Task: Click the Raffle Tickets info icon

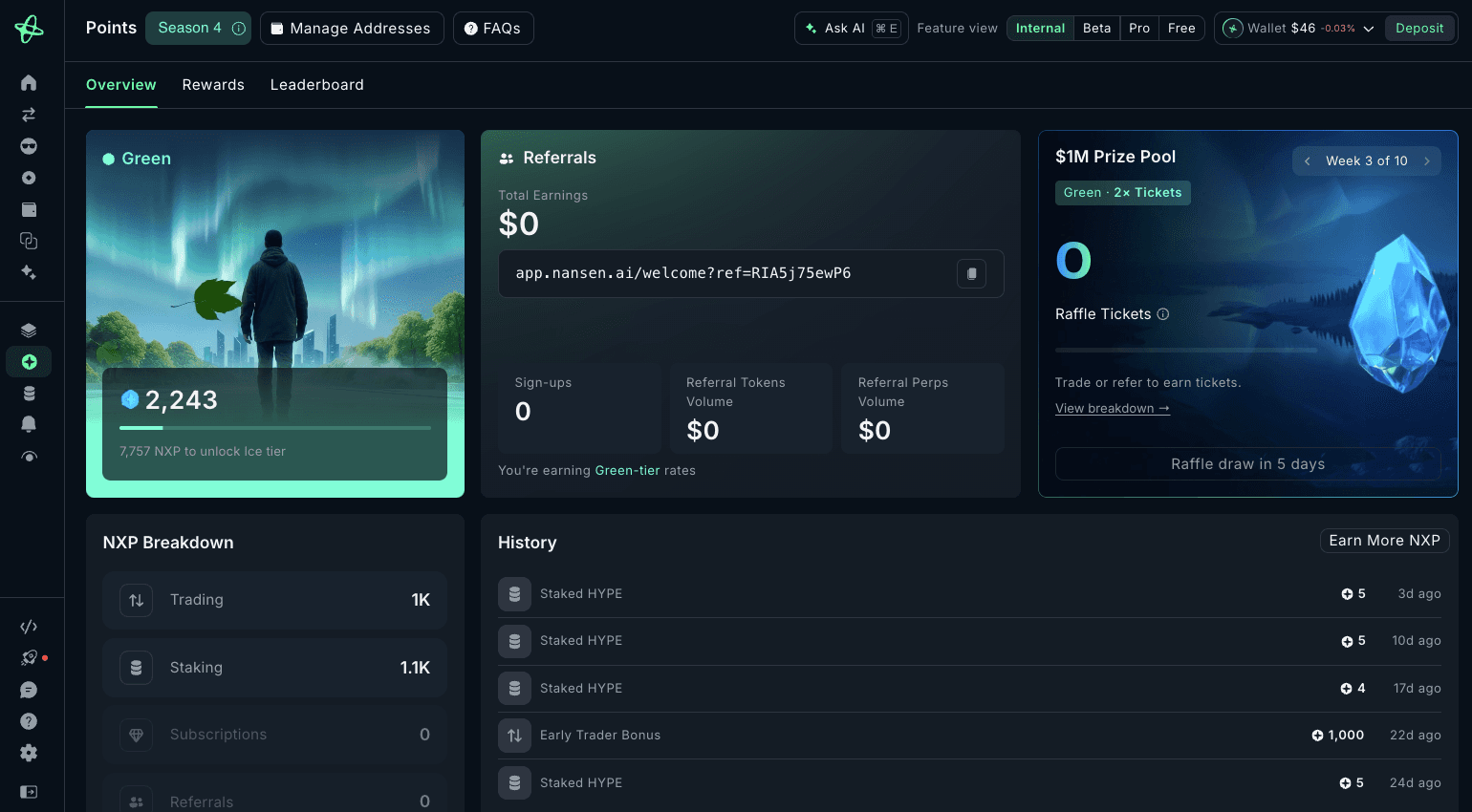Action: click(x=1163, y=314)
